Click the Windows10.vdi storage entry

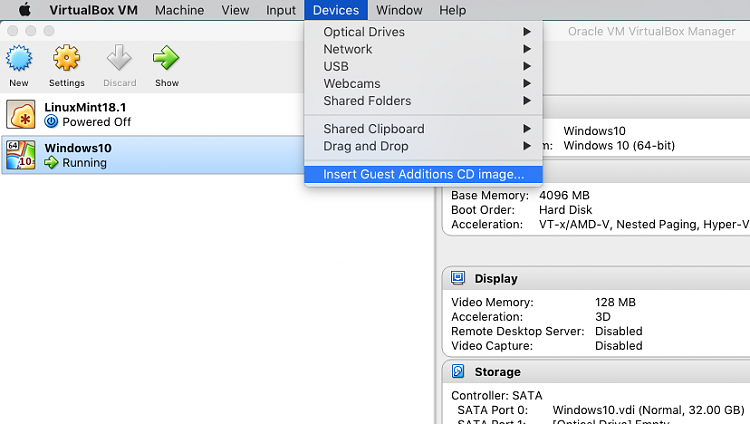click(x=648, y=410)
